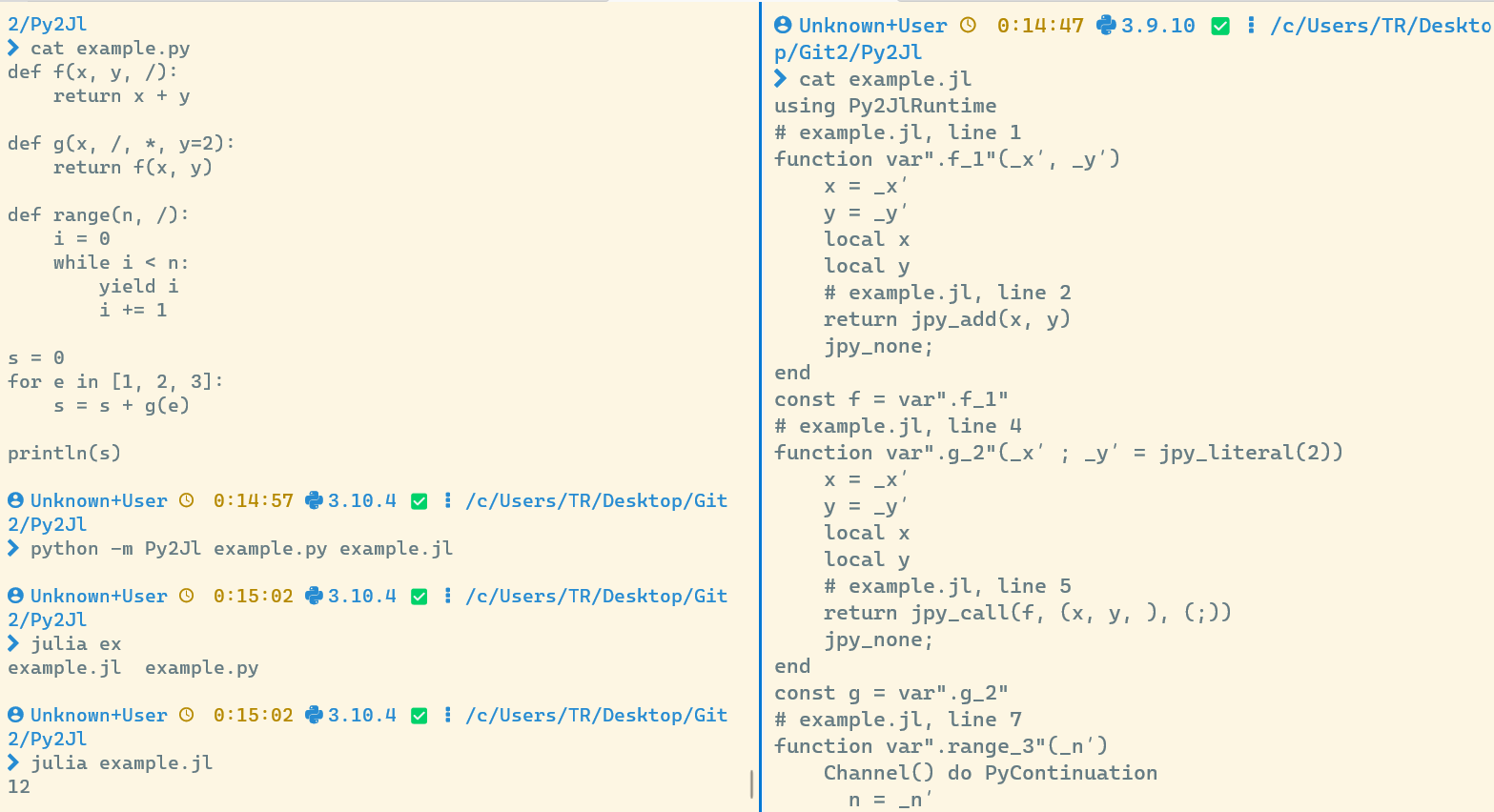
Task: Click the 'def range(n, /):' line
Action: coord(98,215)
